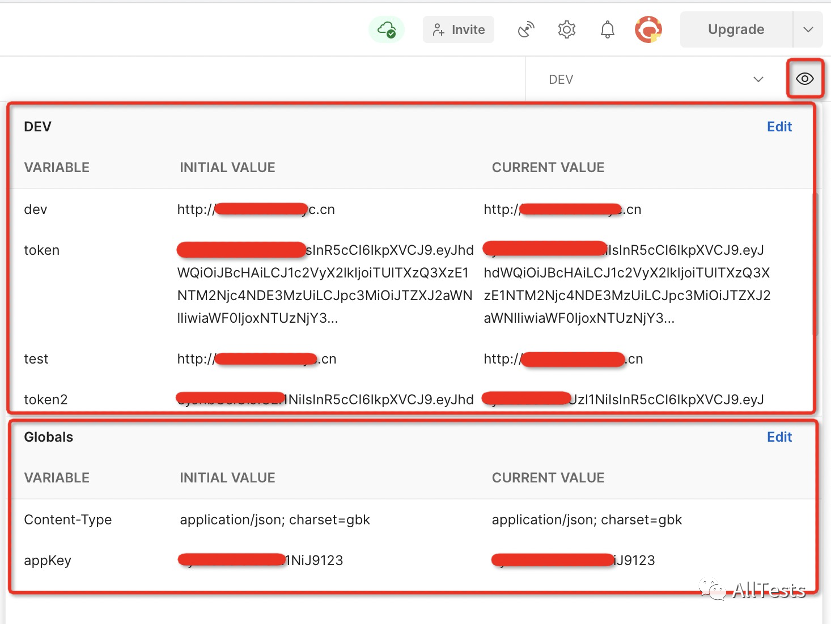Image resolution: width=832 pixels, height=624 pixels.
Task: Click Edit link for Globals
Action: [779, 437]
